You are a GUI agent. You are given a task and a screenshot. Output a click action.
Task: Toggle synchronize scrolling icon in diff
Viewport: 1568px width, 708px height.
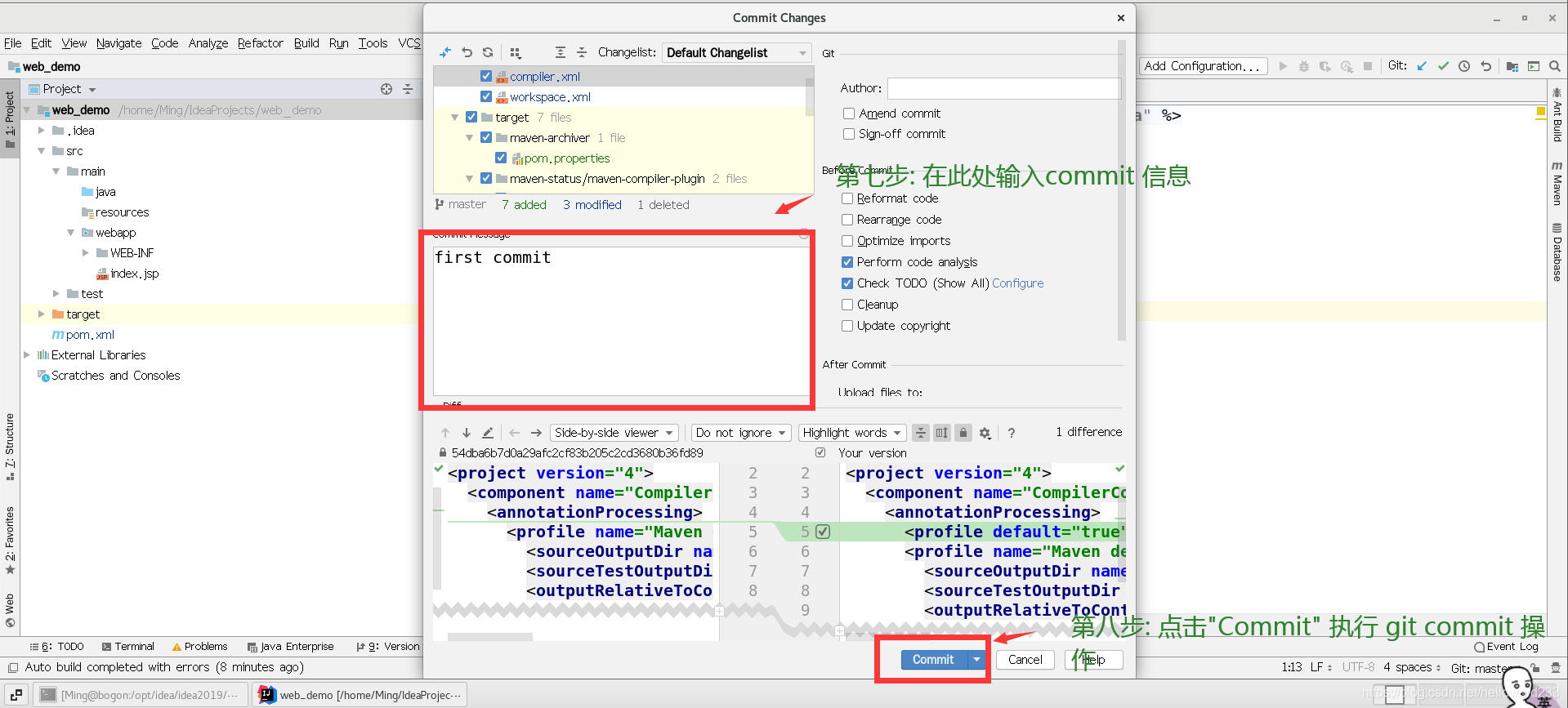pos(942,433)
